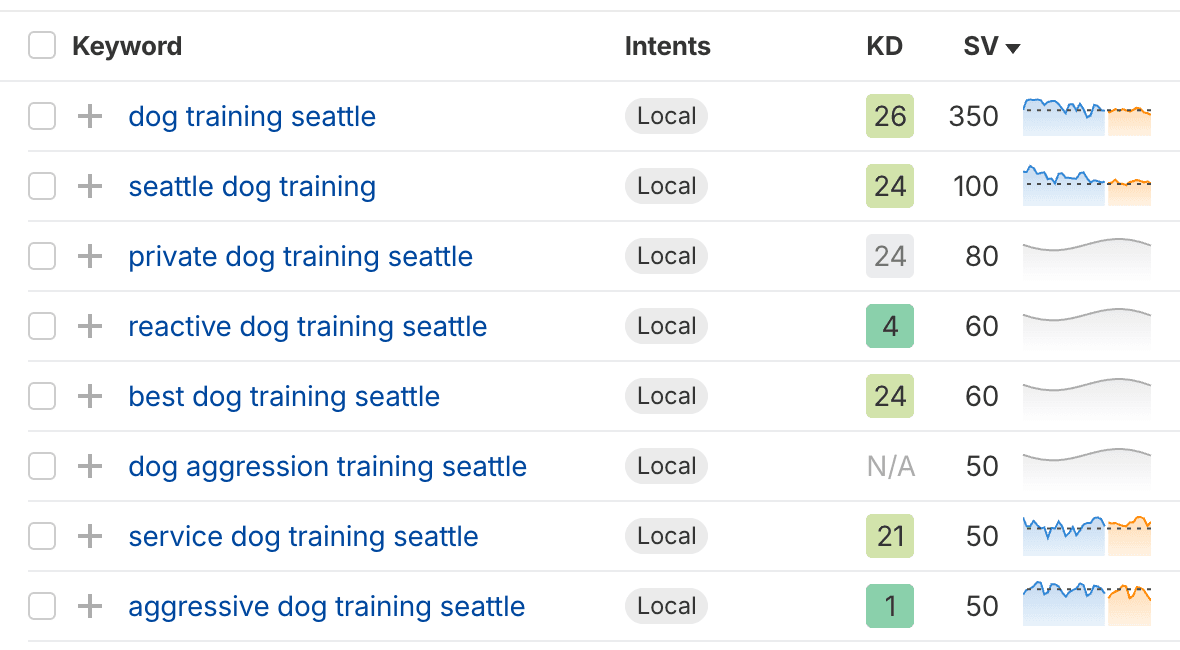Viewport: 1180px width, 650px height.
Task: Click the plus icon beside "seattle dog training"
Action: 90,186
